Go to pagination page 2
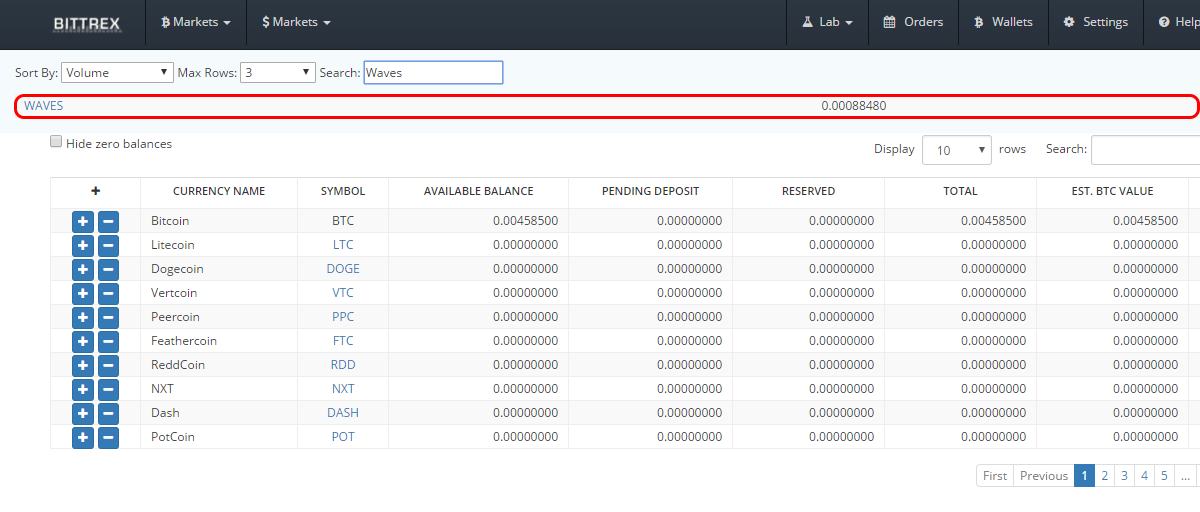Screen dimensions: 1200x512 [1104, 476]
